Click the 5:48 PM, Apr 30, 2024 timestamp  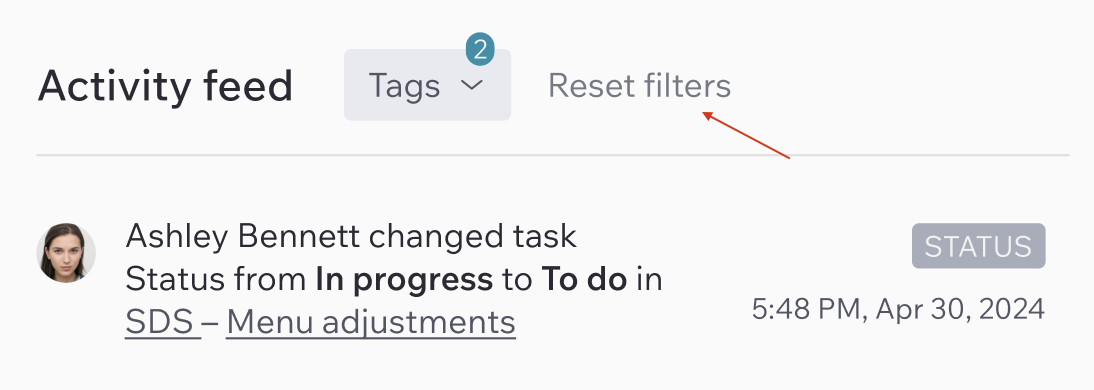[x=898, y=309]
